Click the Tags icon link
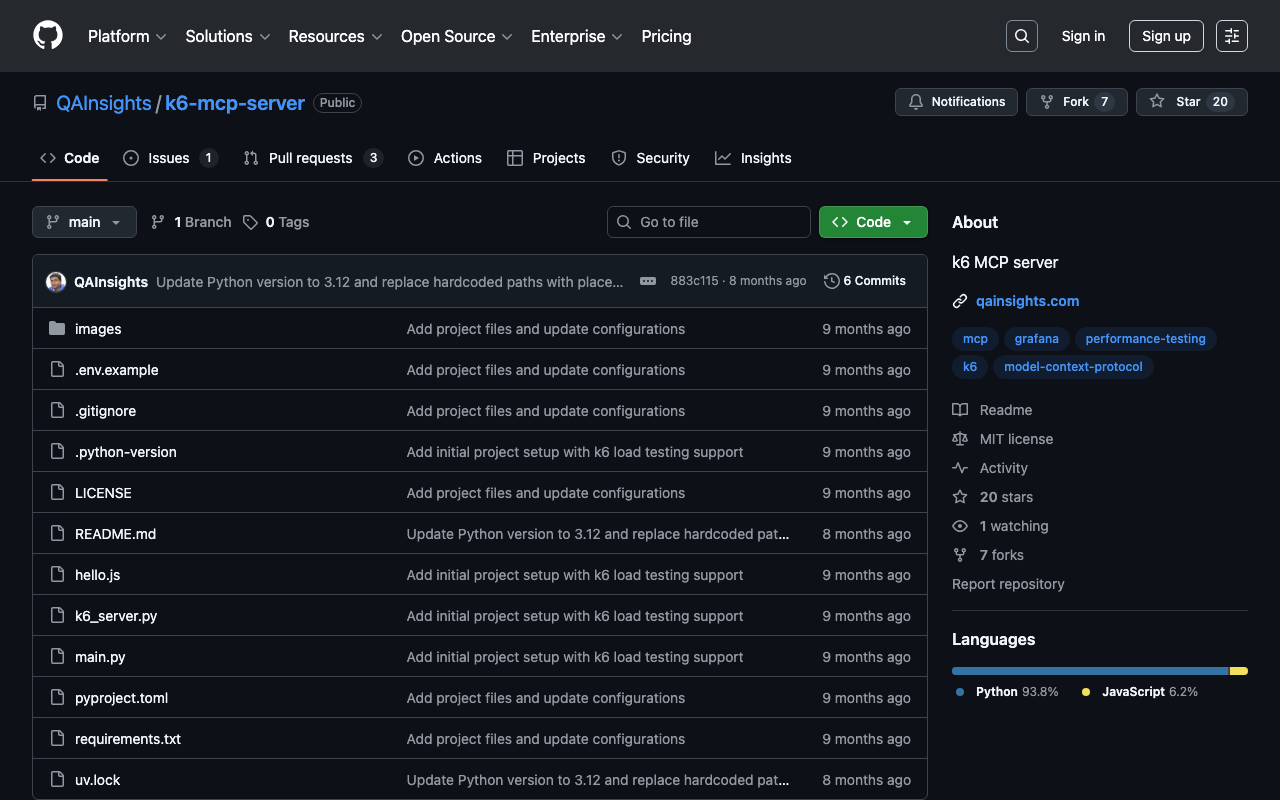Image resolution: width=1280 pixels, height=800 pixels. coord(251,222)
